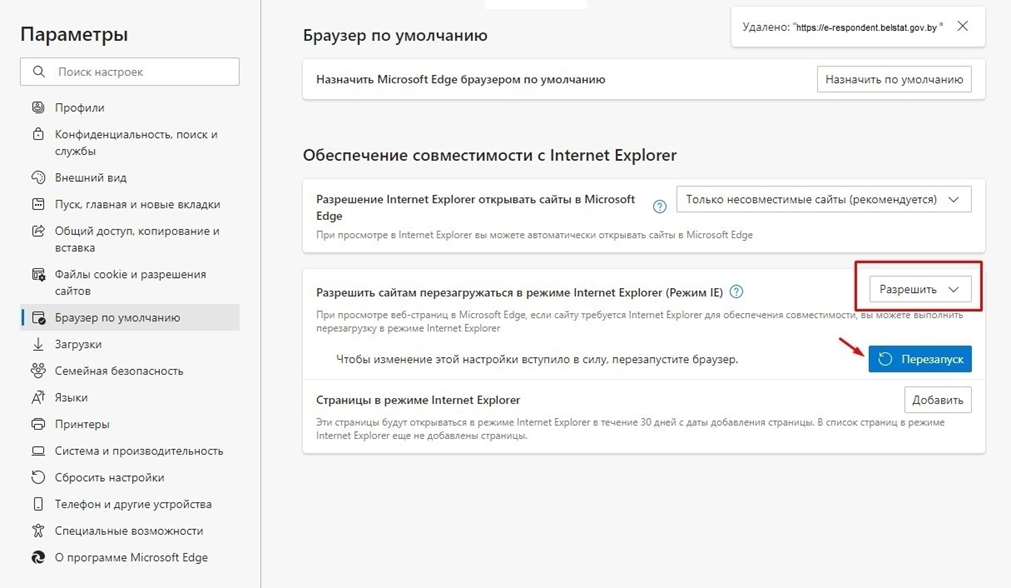
Task: Open 'Языки' settings section
Action: (130, 397)
